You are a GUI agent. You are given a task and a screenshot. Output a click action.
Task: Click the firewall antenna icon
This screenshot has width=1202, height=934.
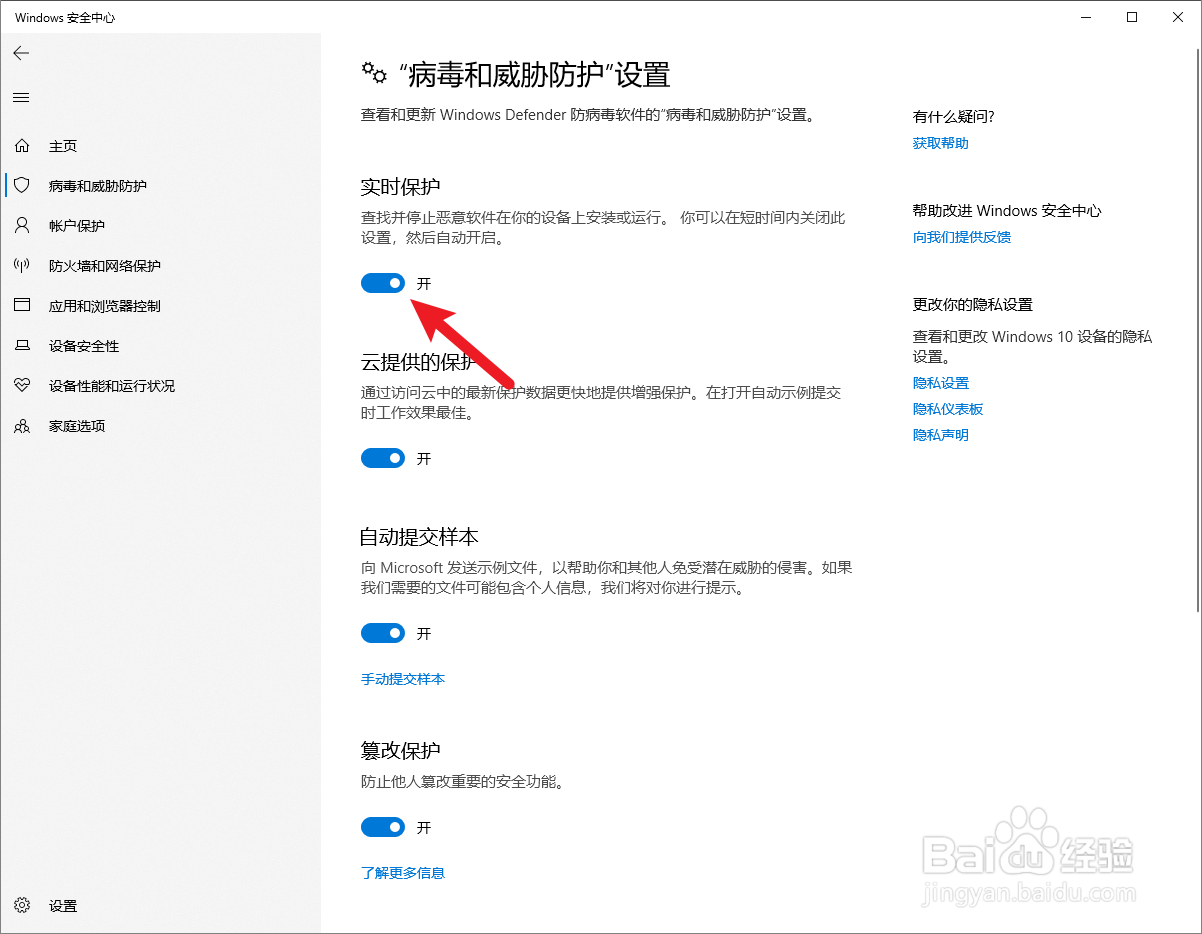22,266
